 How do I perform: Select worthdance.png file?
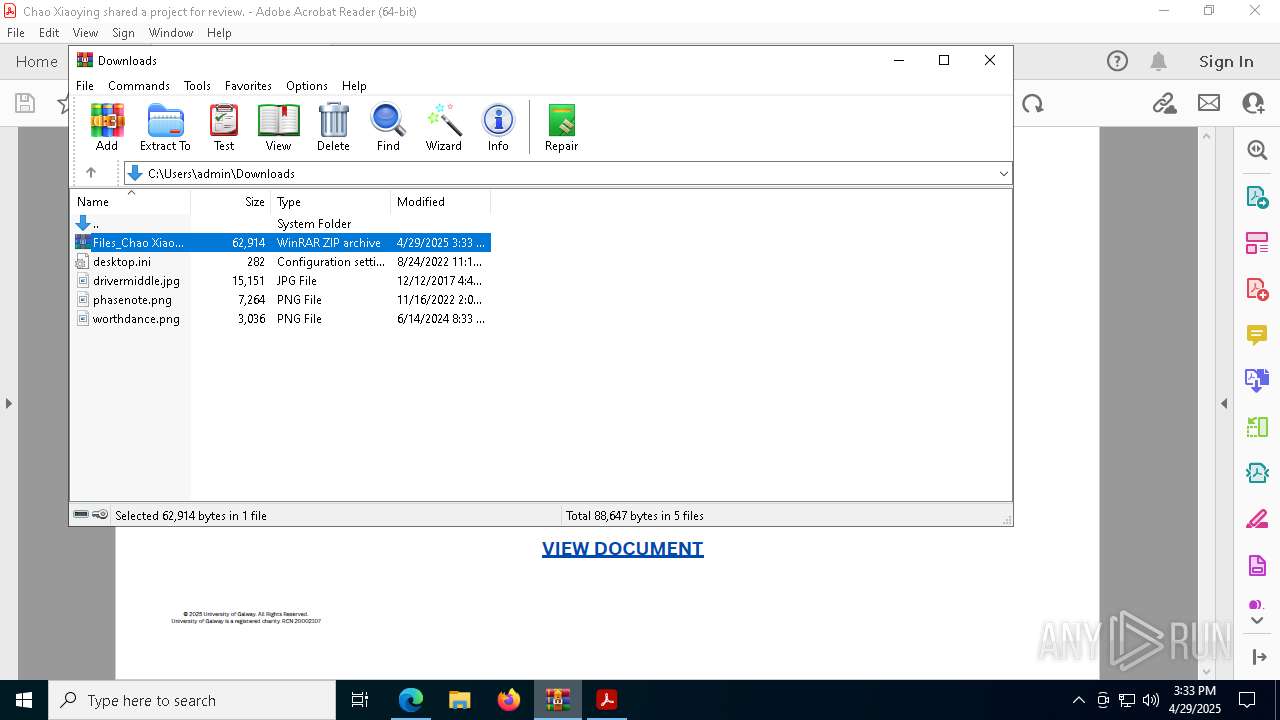[x=281, y=319]
